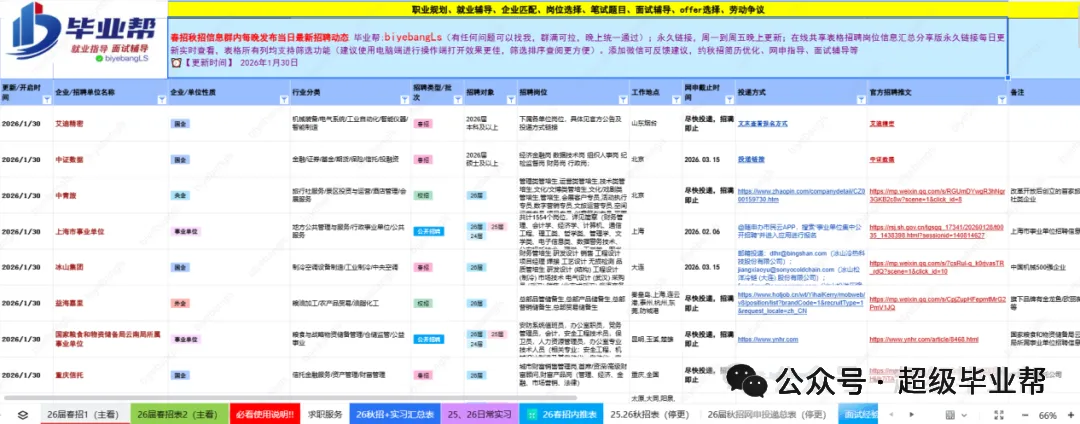Switch to 26秋招+实习汇总表 sheet tab
The width and height of the screenshot is (1080, 424).
tap(395, 415)
